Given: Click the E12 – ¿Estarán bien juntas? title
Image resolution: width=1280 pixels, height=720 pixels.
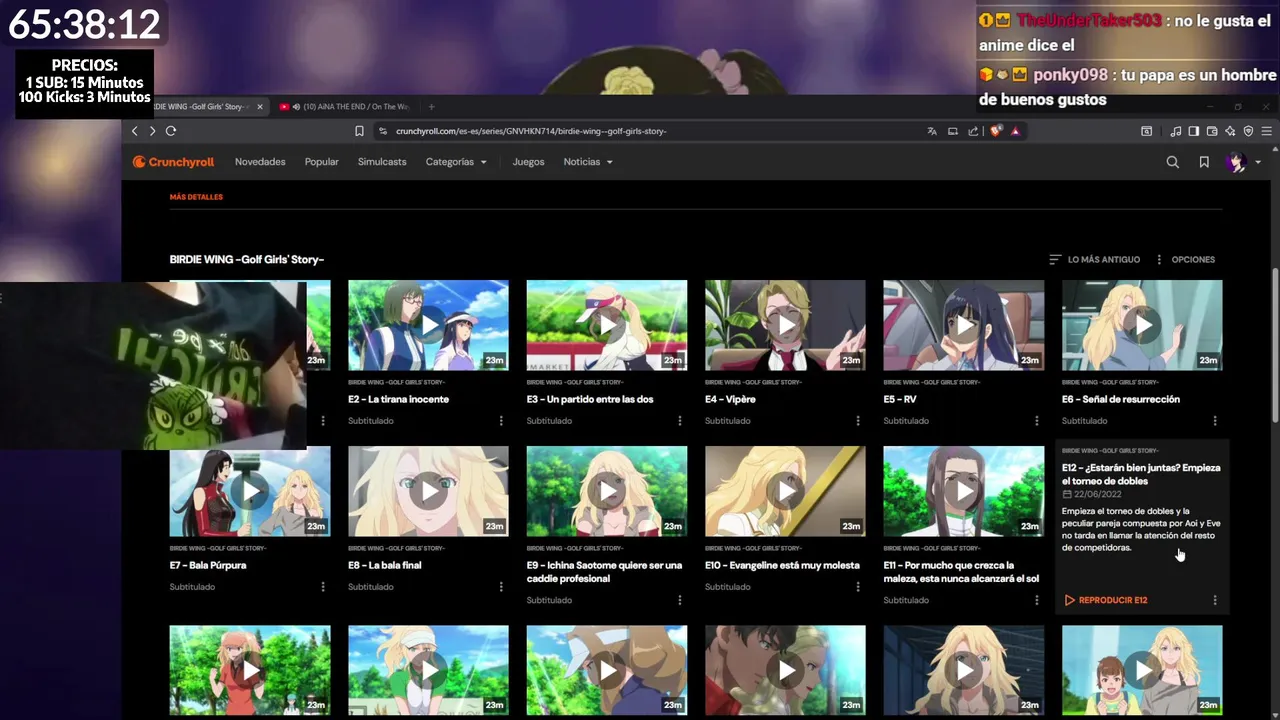Looking at the screenshot, I should 1141,474.
